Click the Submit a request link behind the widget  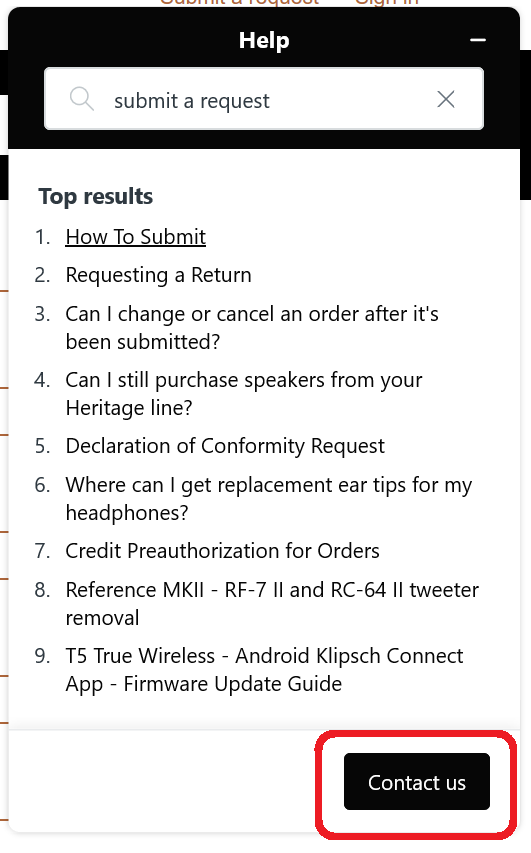[239, 3]
